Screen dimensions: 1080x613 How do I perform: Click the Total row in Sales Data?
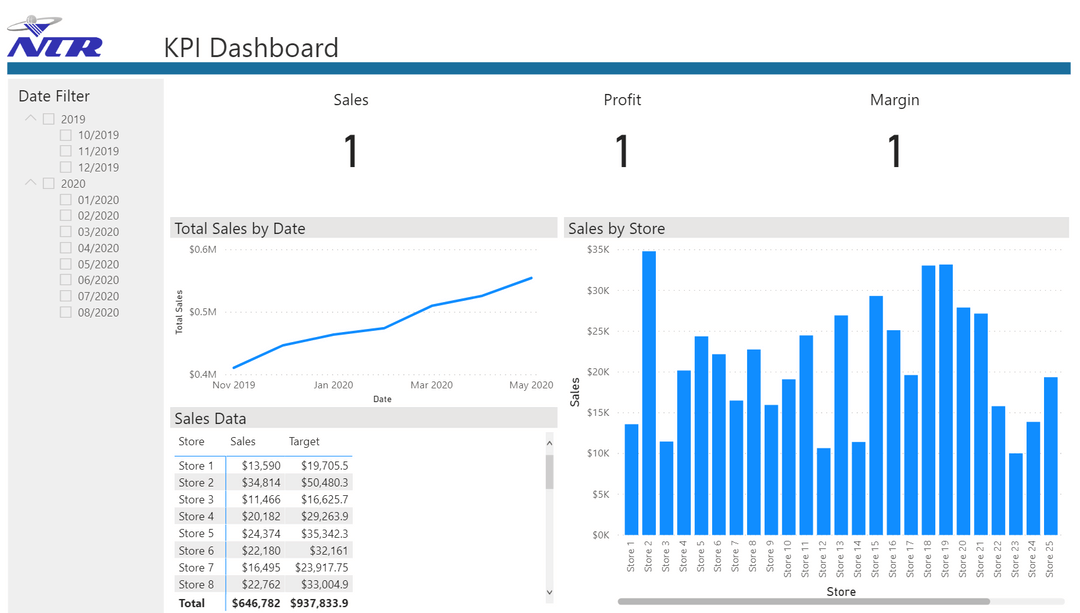tap(260, 602)
